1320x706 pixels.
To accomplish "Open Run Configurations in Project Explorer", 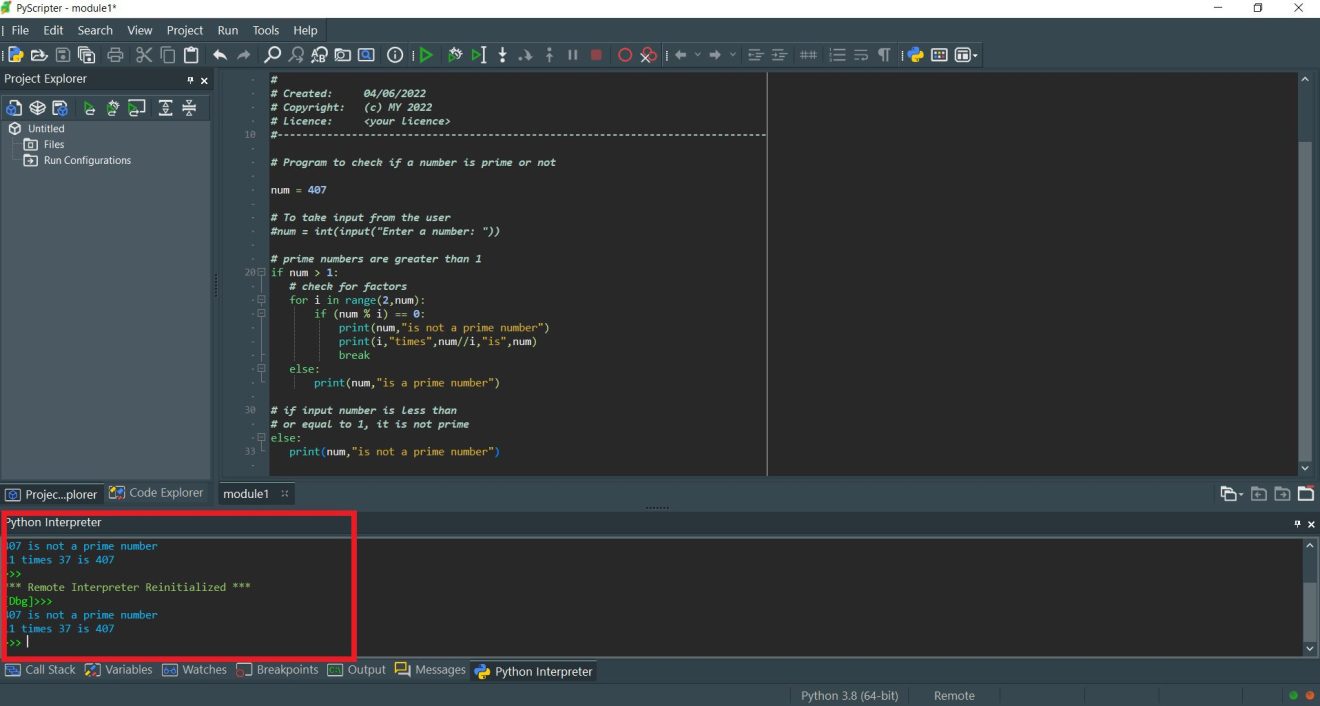I will point(88,160).
